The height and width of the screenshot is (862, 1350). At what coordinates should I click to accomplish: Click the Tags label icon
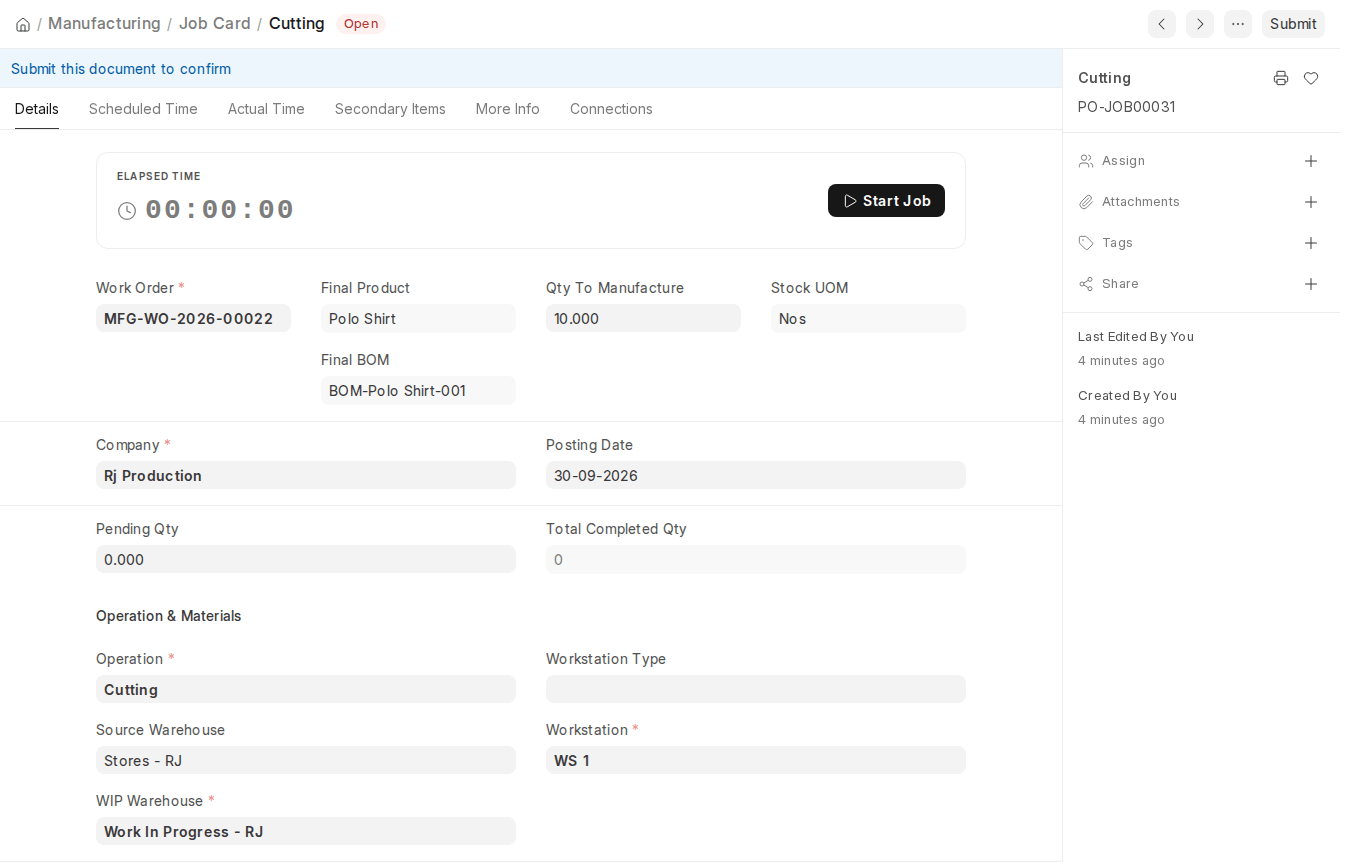[x=1086, y=243]
